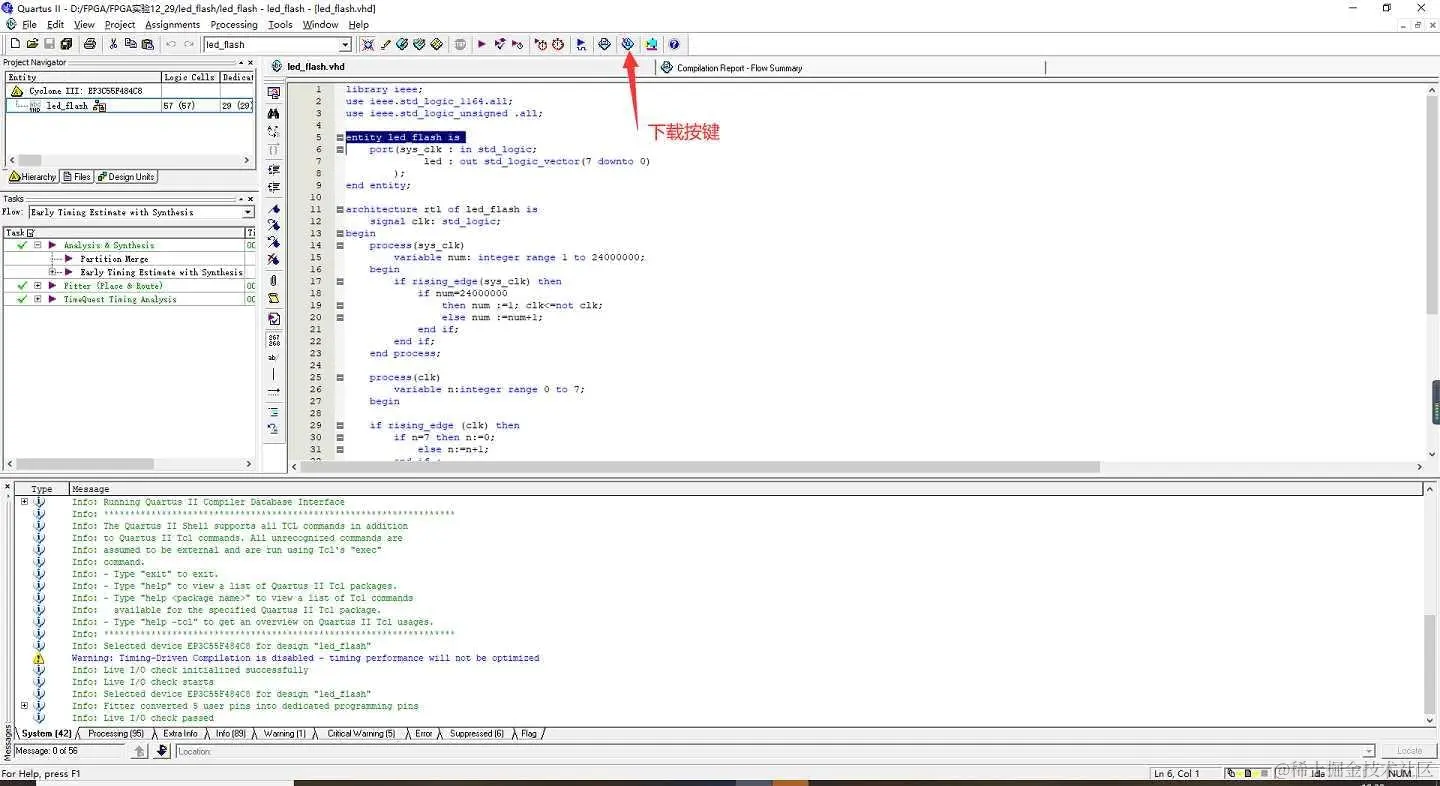
Task: Click the TimeQuest timing analyzer clock icon
Action: tap(558, 44)
